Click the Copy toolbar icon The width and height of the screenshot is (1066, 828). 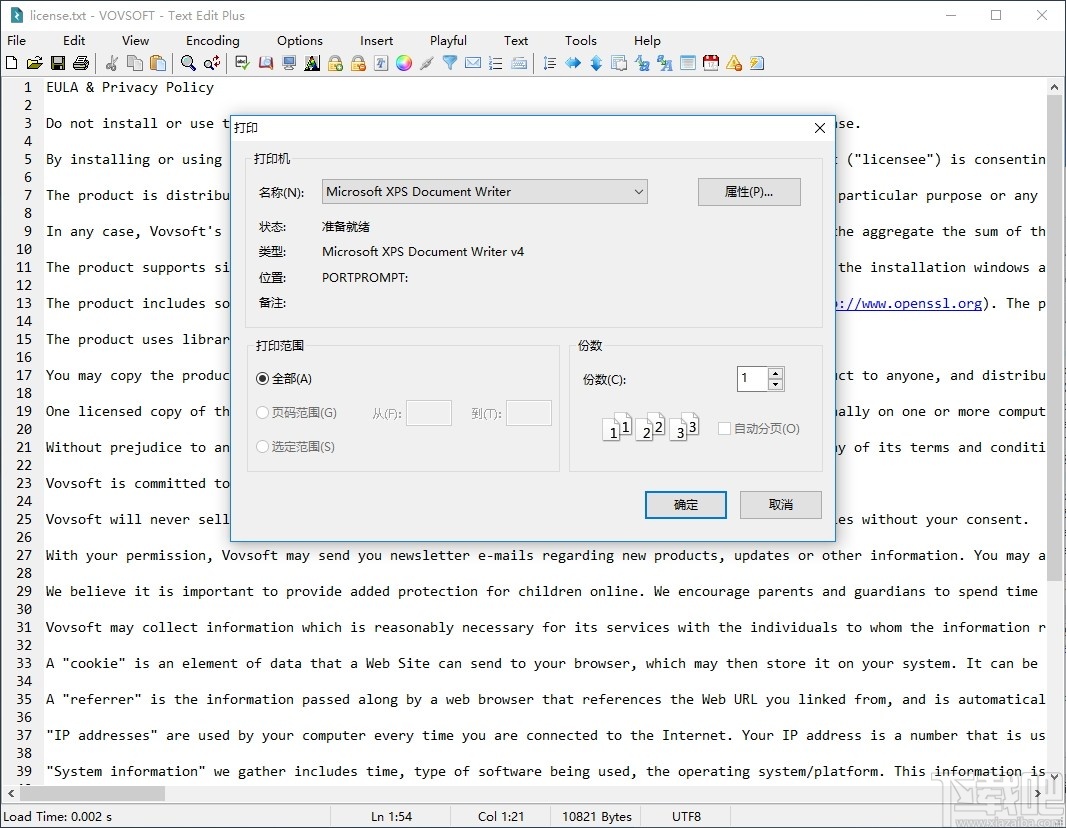tap(135, 63)
